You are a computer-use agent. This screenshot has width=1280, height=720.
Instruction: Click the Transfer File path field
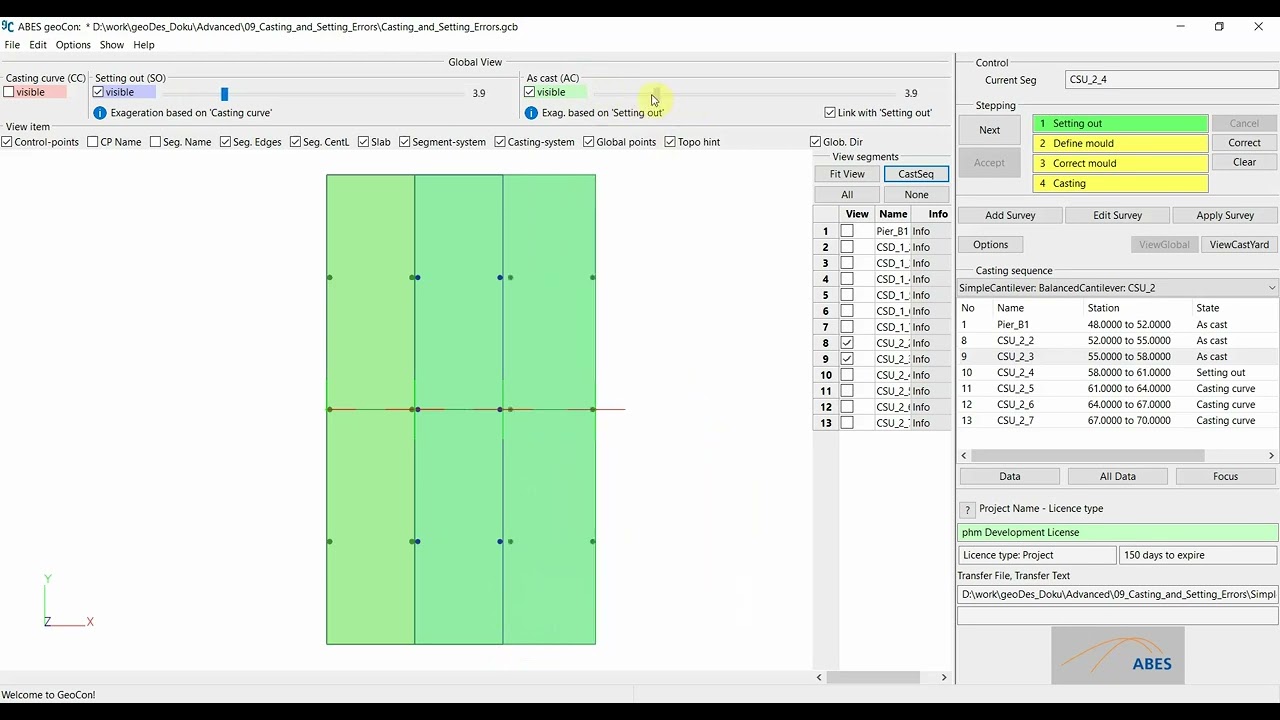coord(1118,594)
